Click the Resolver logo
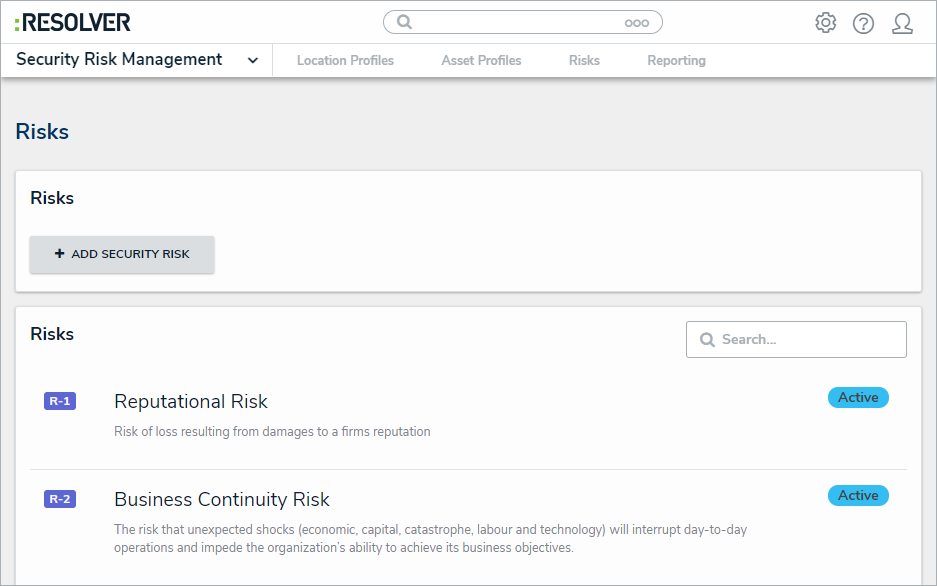This screenshot has width=937, height=586. [72, 22]
